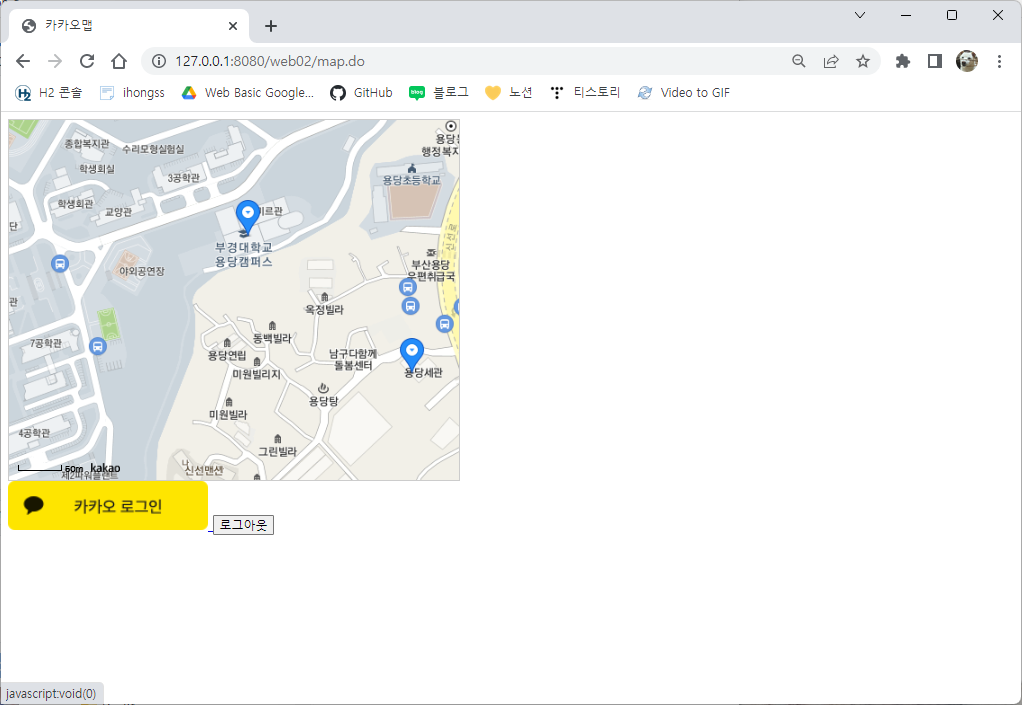
Task: Click the 용당탕 bathhouse icon
Action: tap(323, 389)
